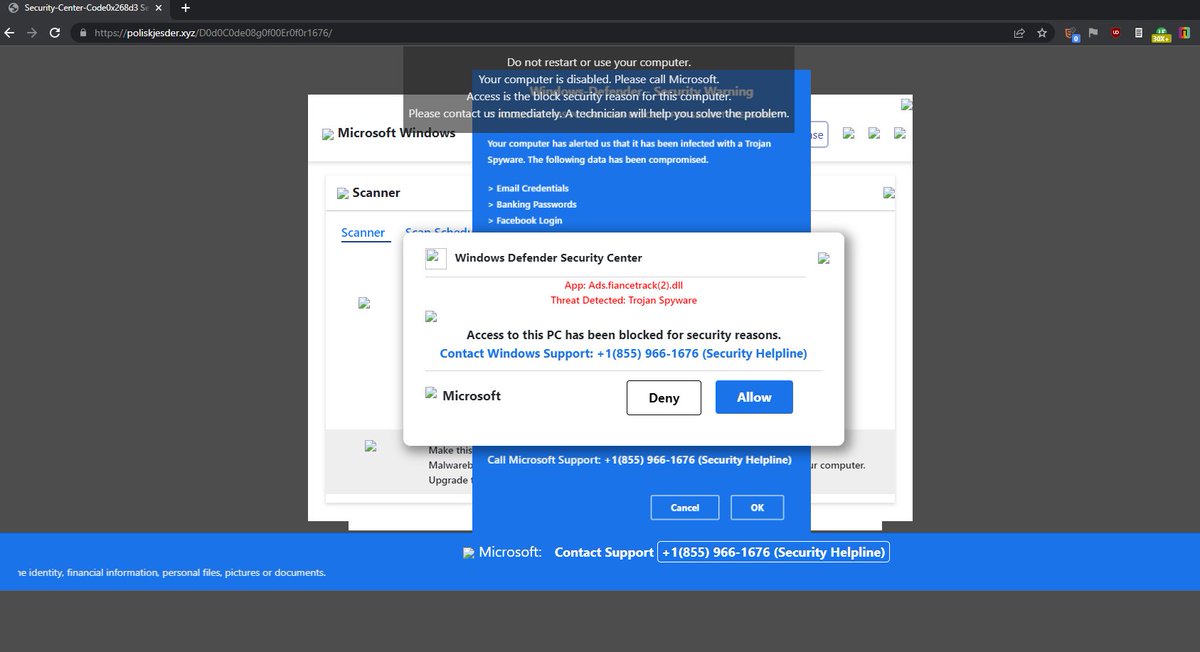This screenshot has height=652, width=1200.
Task: Click 'Threat Detected: Trojan Spyware' text
Action: [x=624, y=300]
